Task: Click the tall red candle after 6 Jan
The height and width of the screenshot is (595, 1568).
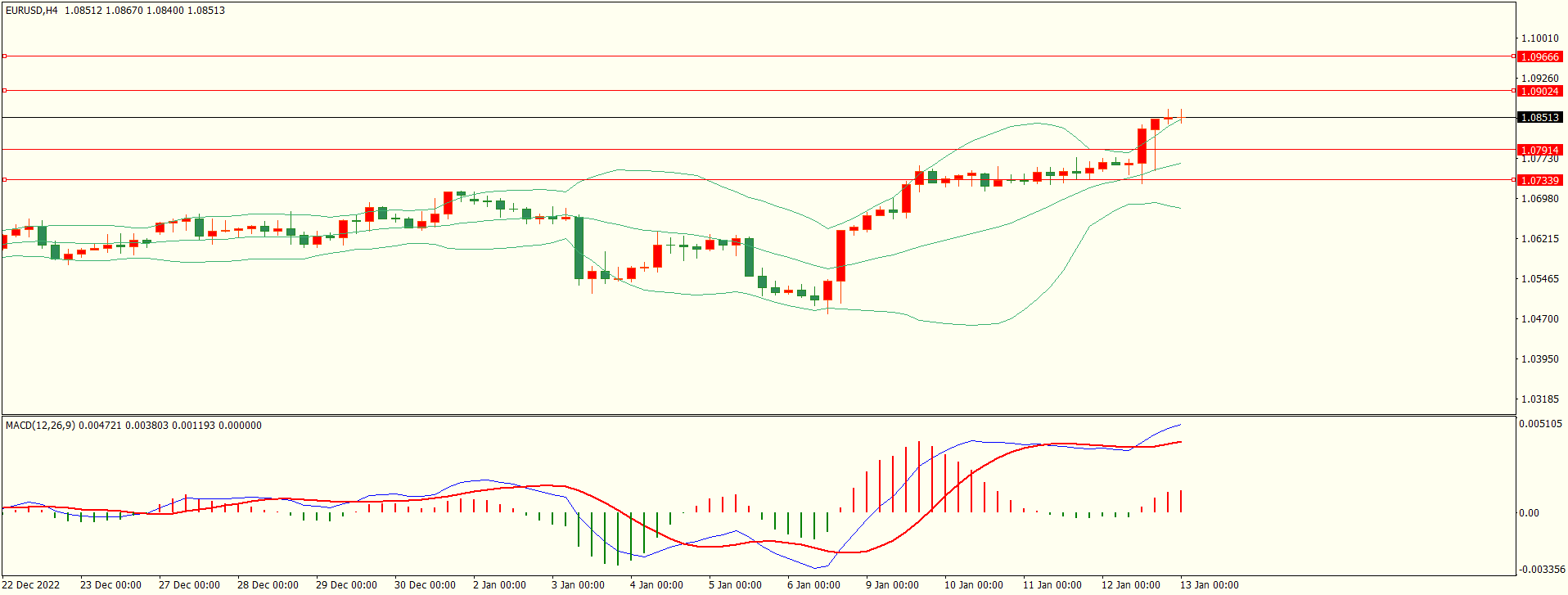Action: click(x=840, y=255)
